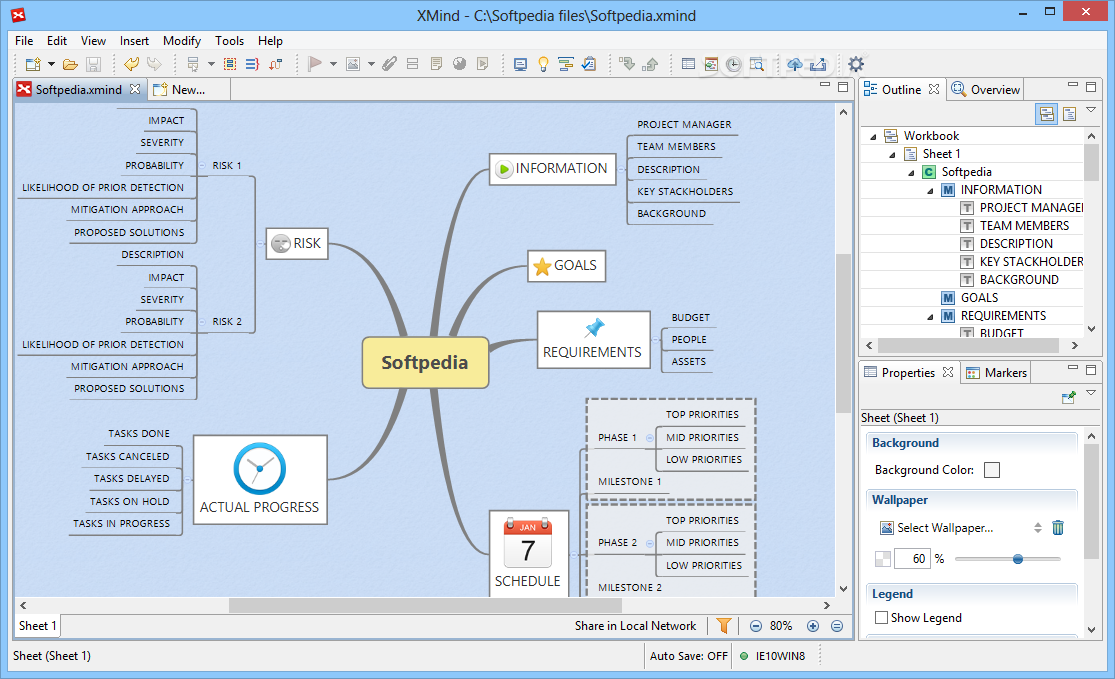This screenshot has width=1115, height=679.
Task: Click Share in Local Network
Action: (636, 626)
